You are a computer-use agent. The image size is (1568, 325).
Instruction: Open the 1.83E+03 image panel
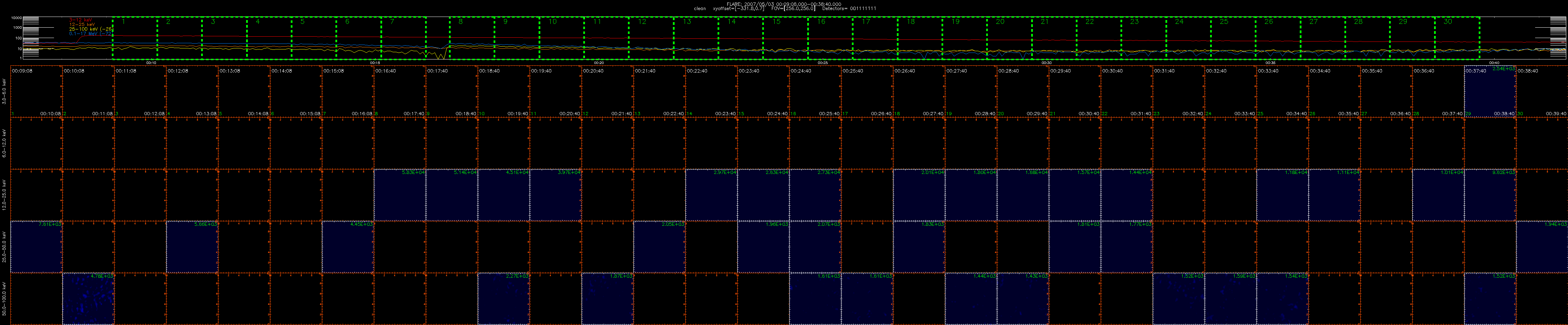point(919,247)
